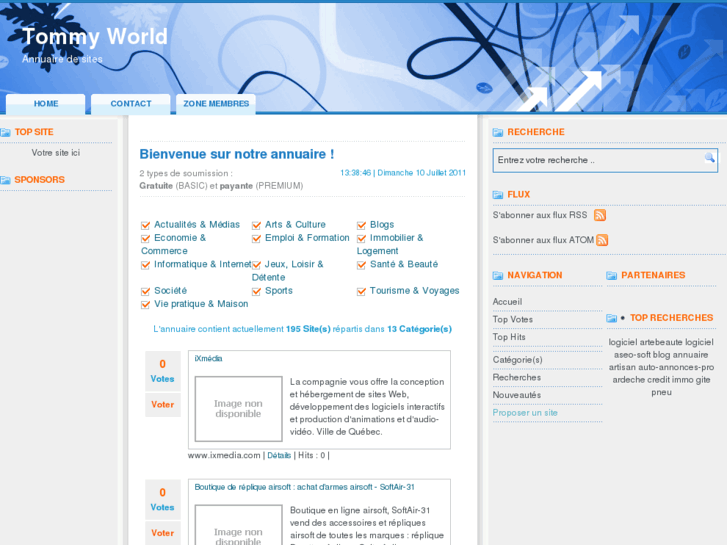Click 'artebeaute' tag in top recherches
The image size is (727, 545).
click(661, 342)
